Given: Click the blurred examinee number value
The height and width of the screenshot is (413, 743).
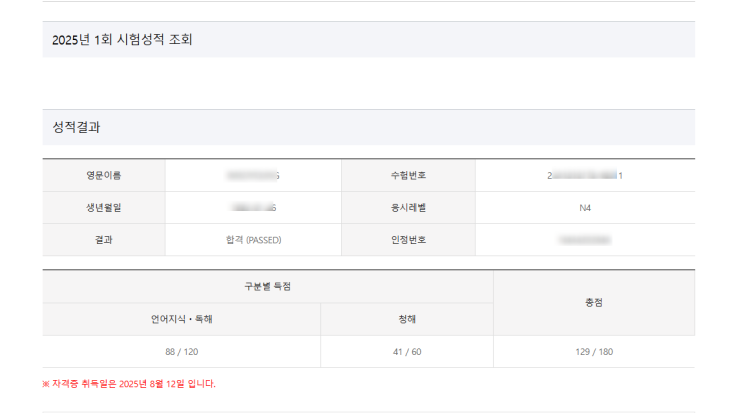Looking at the screenshot, I should click(585, 176).
